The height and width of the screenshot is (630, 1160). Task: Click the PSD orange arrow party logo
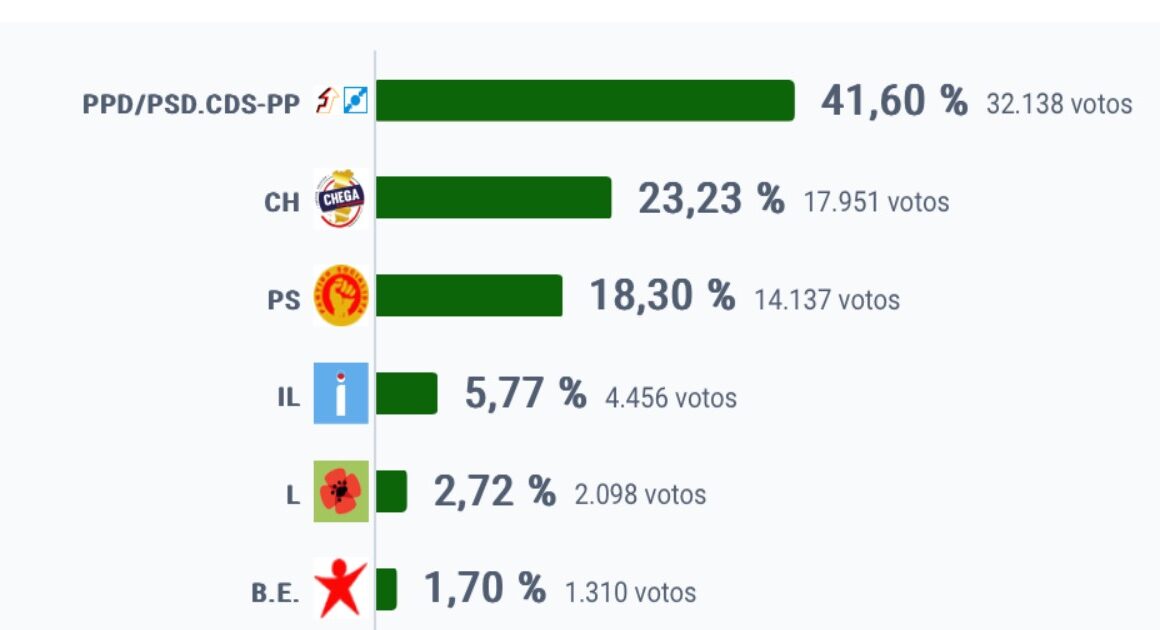[327, 100]
